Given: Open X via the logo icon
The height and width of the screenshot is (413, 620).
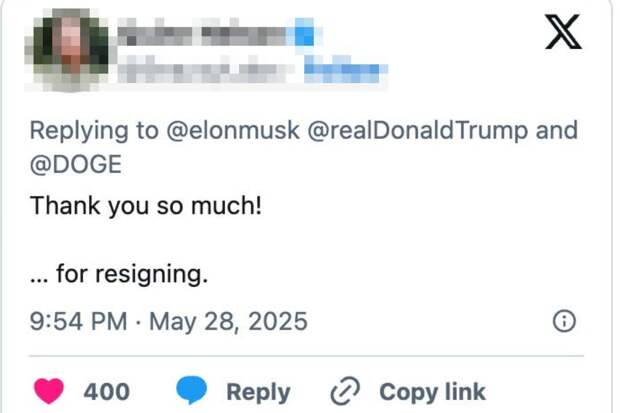Looking at the screenshot, I should pos(563,32).
